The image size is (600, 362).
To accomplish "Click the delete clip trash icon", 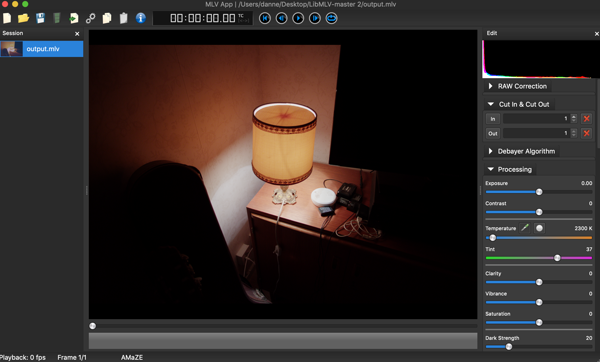I will click(57, 18).
